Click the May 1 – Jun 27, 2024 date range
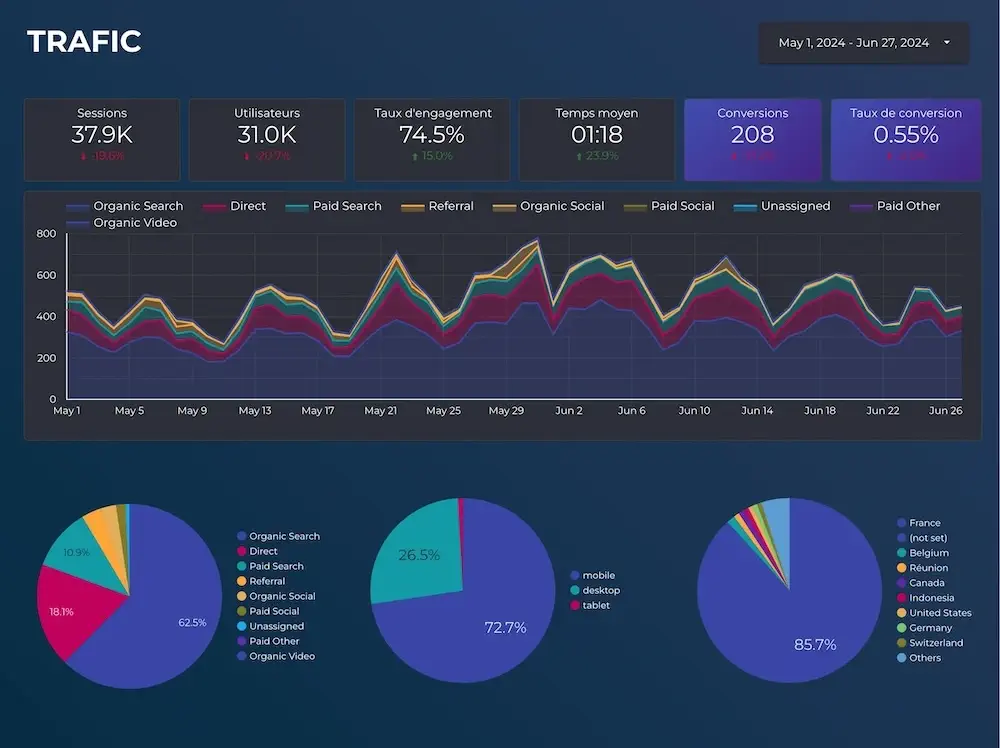This screenshot has height=748, width=1000. (853, 43)
